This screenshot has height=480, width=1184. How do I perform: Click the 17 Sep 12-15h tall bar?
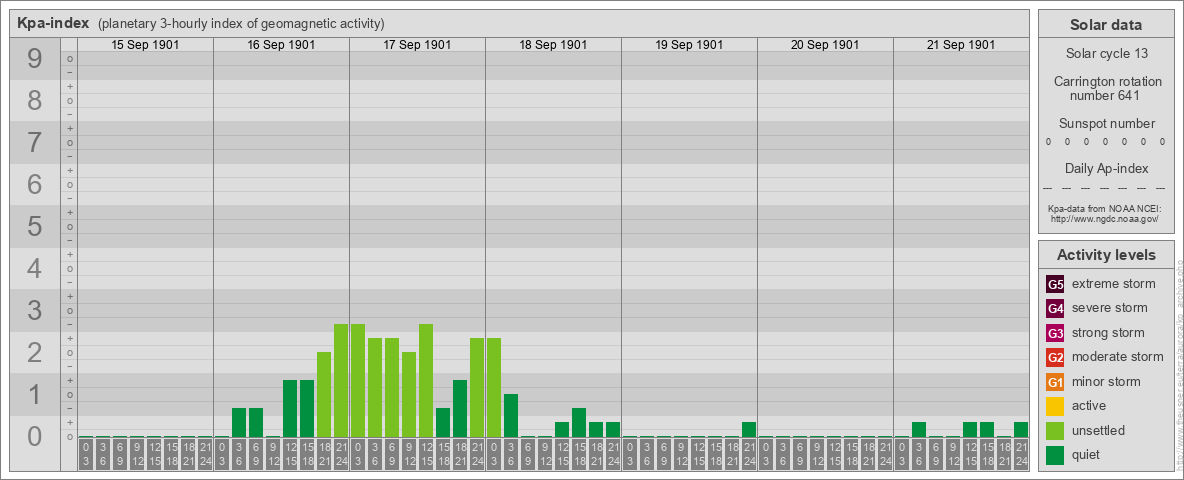point(426,380)
